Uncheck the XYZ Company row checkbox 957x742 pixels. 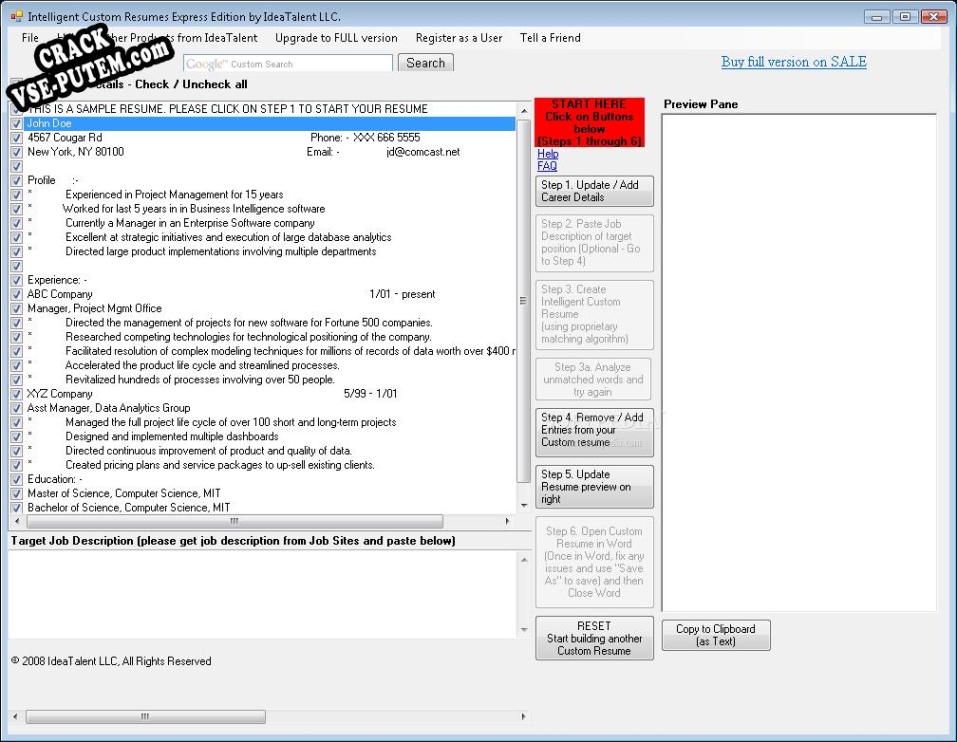16,394
